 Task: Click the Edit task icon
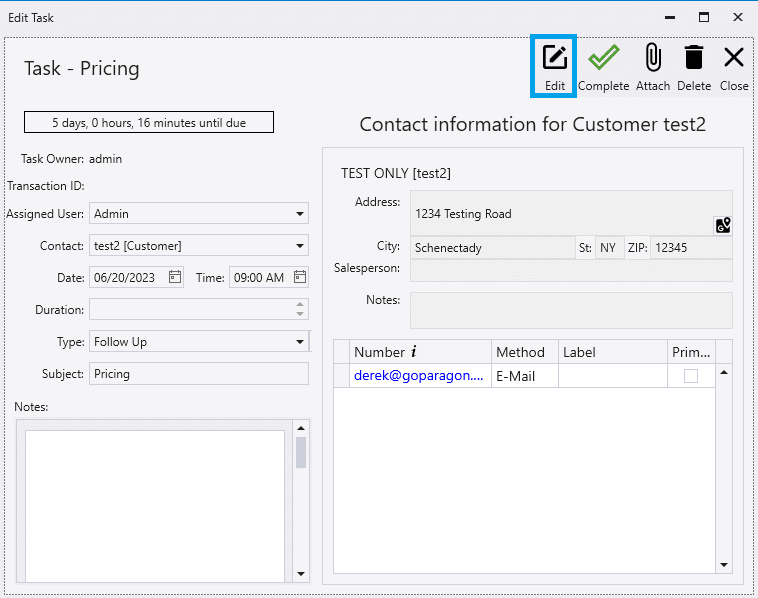click(554, 58)
